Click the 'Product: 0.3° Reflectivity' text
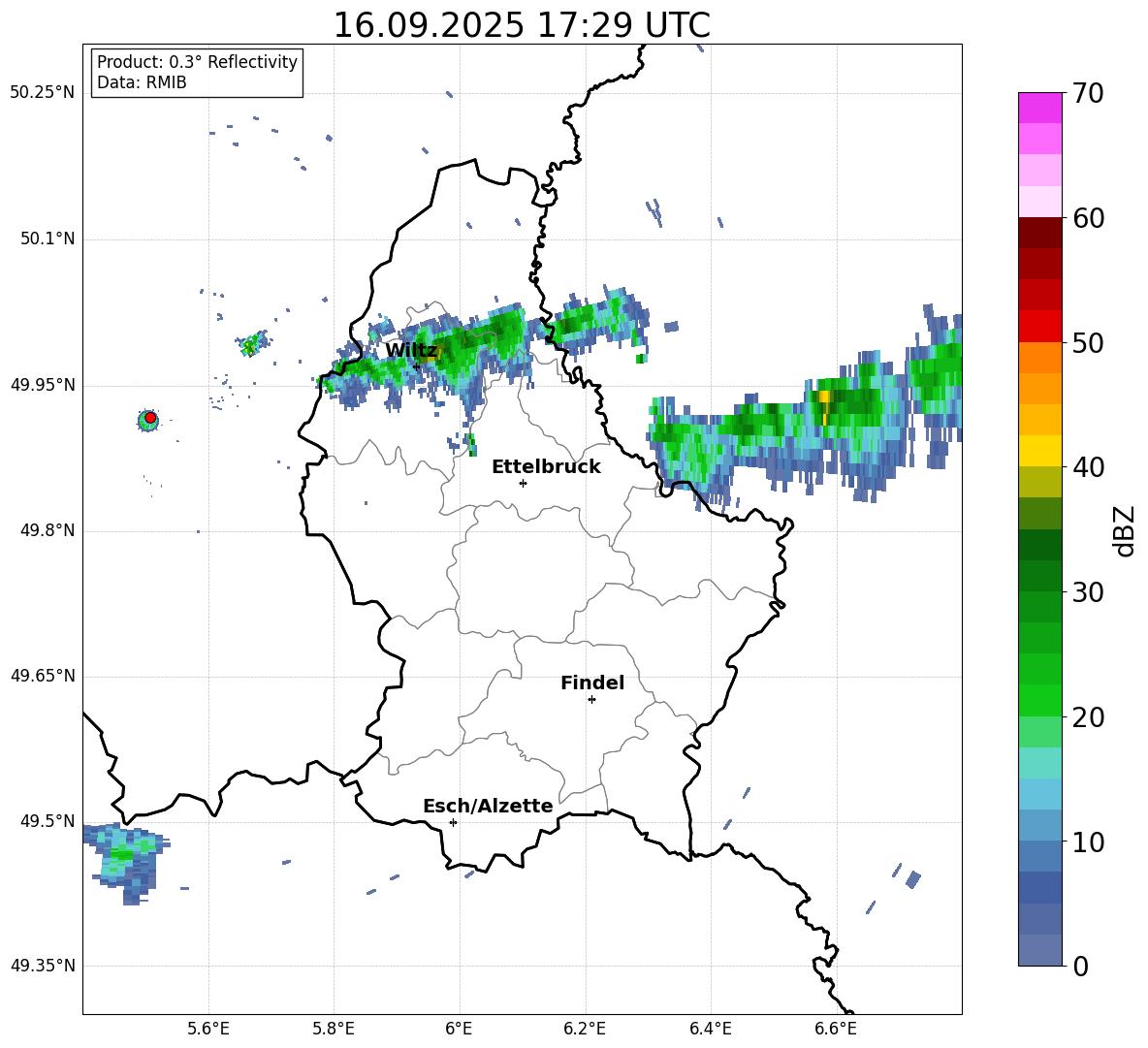 click(x=197, y=61)
